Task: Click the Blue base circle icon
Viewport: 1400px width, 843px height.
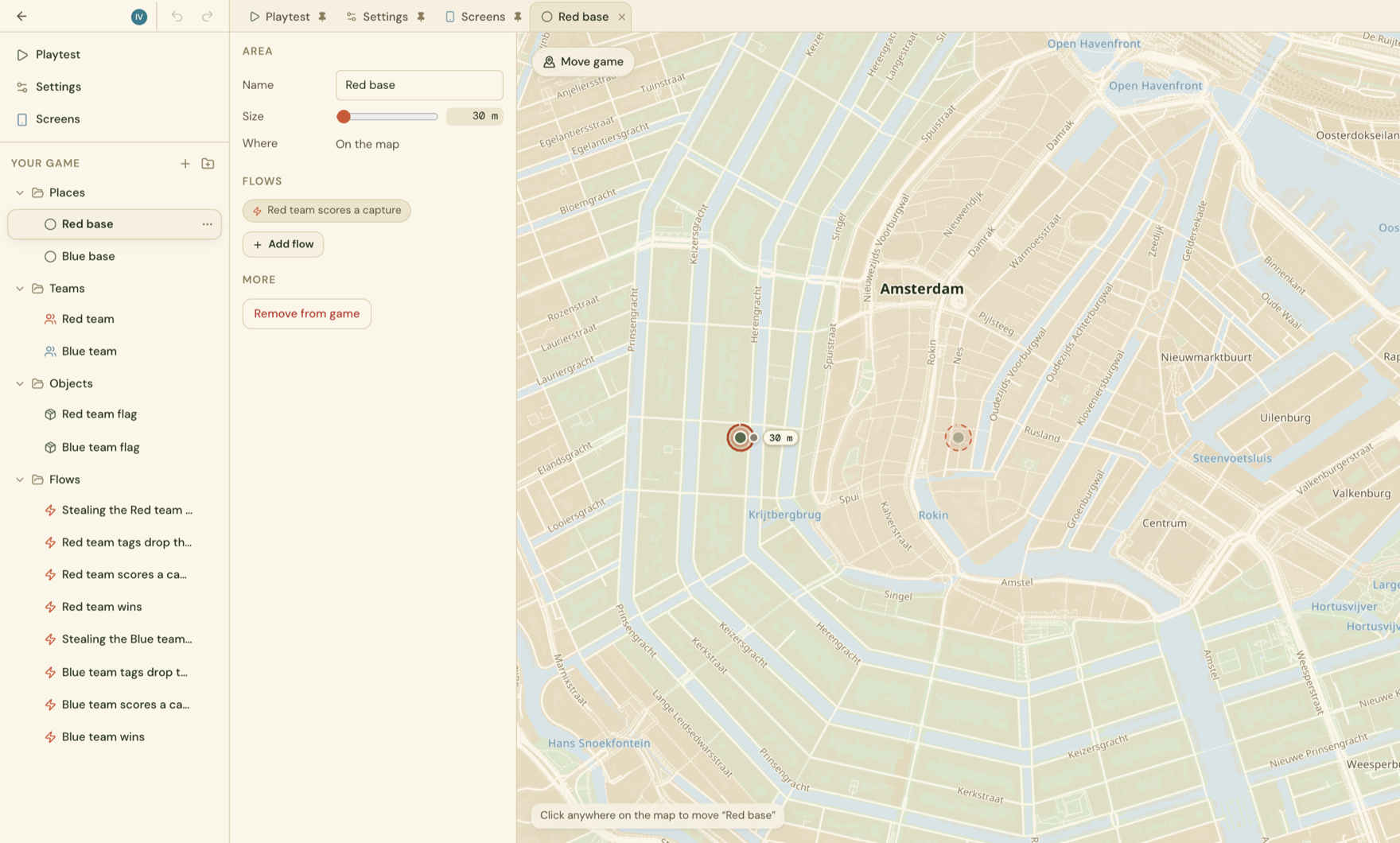Action: click(50, 257)
